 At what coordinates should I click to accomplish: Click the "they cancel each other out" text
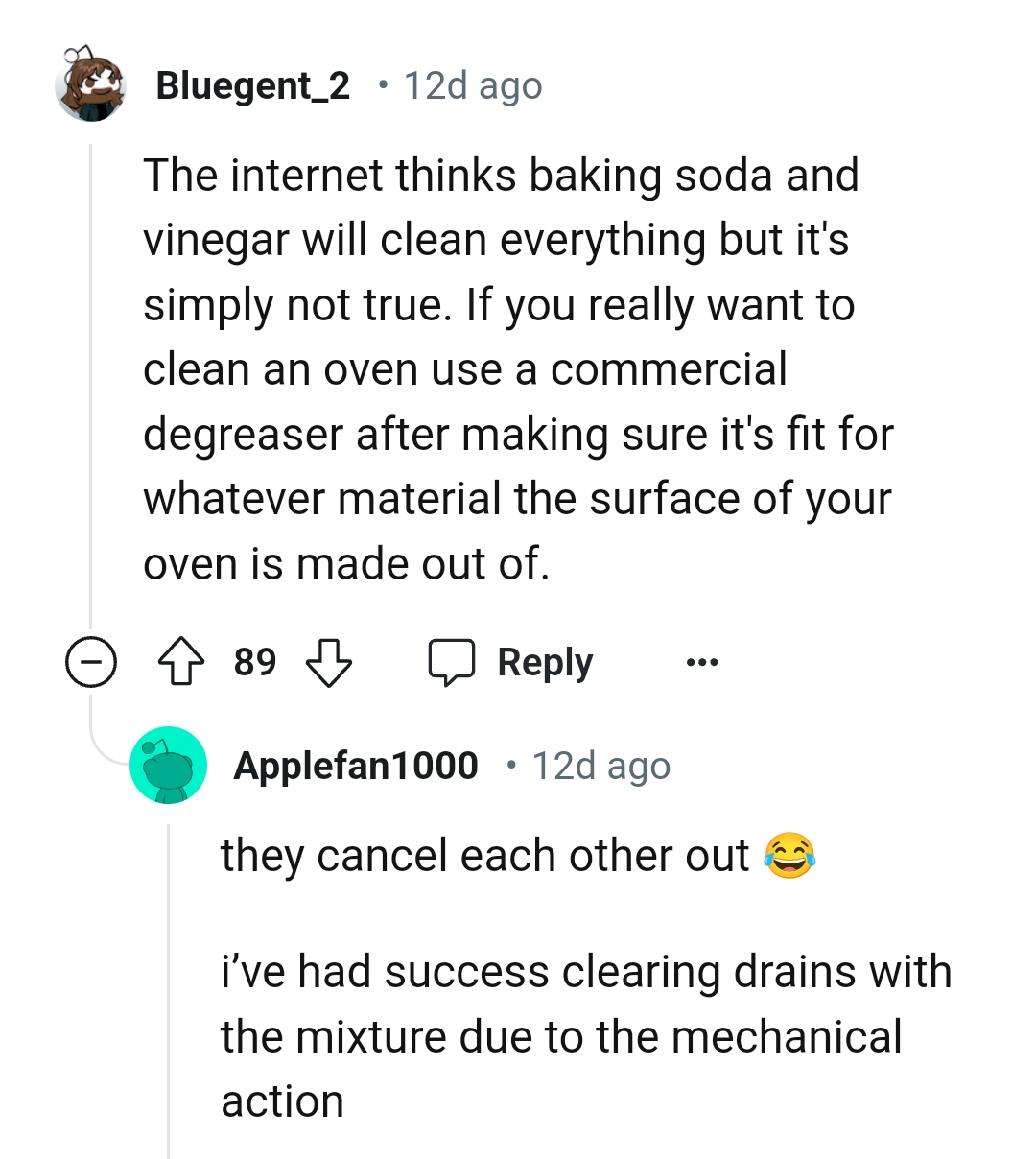click(484, 856)
